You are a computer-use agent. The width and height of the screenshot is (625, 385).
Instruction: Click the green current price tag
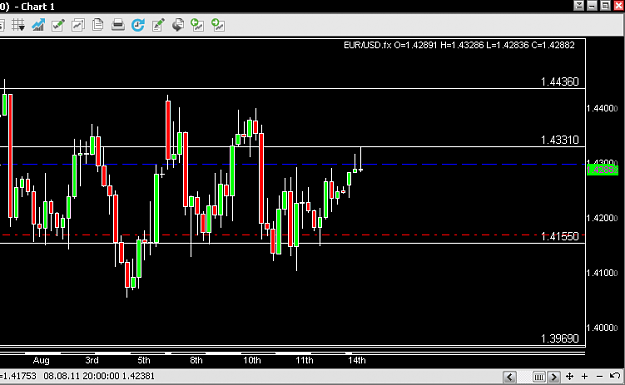click(x=602, y=170)
